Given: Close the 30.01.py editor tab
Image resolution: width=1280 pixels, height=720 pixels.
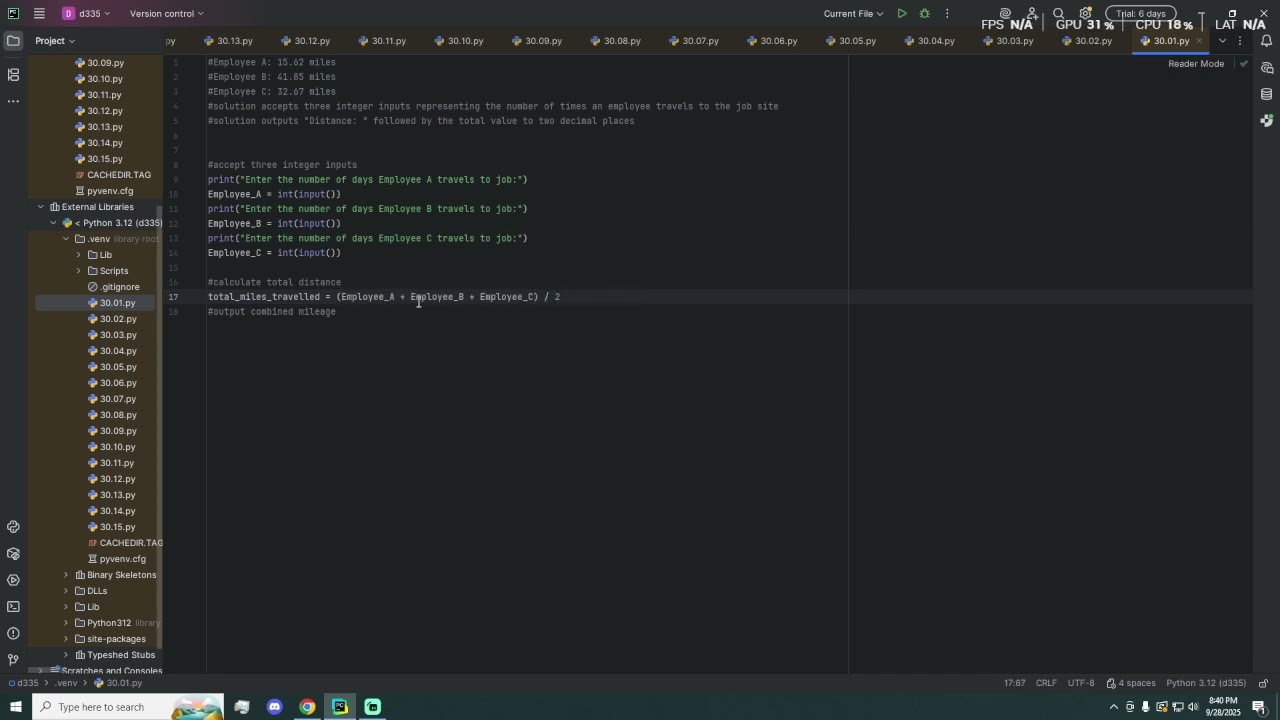Looking at the screenshot, I should click(1198, 41).
